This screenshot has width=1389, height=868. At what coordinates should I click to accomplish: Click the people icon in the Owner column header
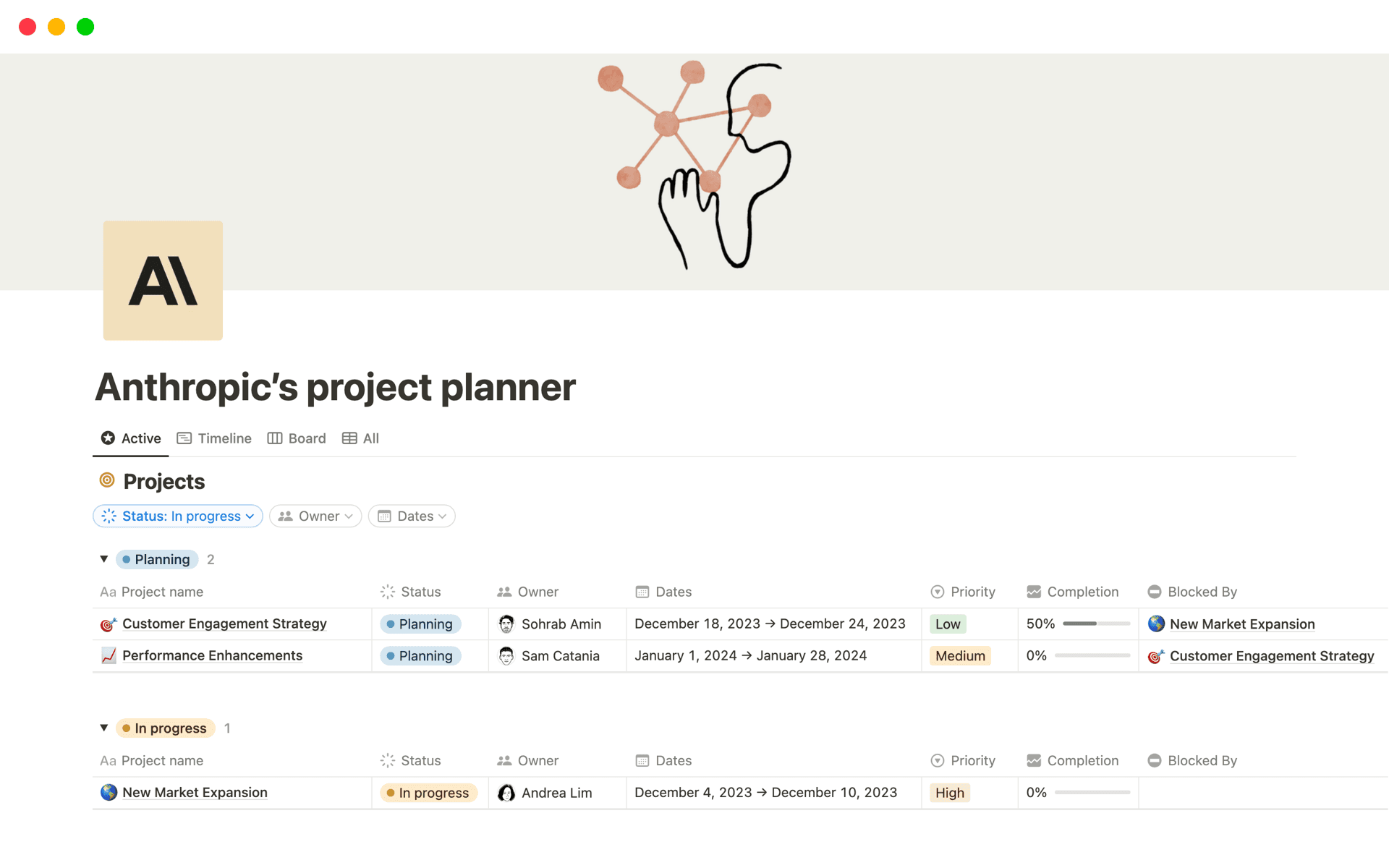point(504,592)
